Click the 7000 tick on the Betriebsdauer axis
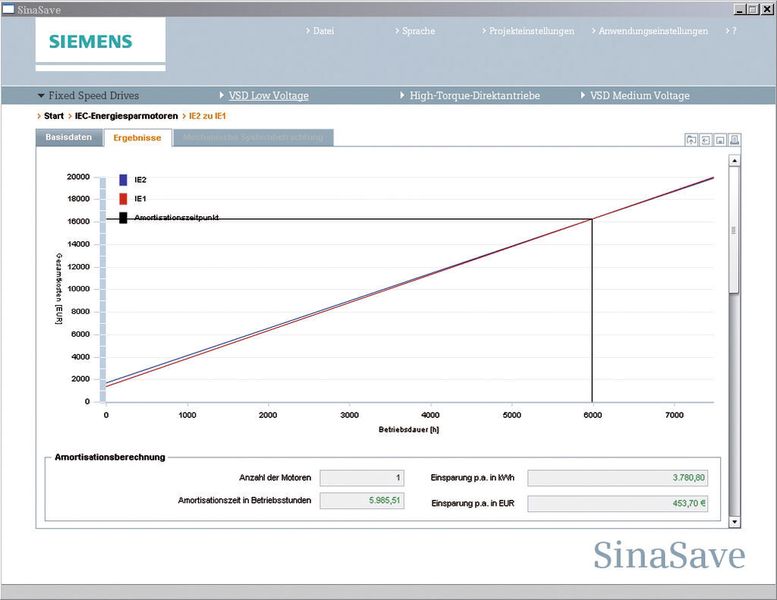777x600 pixels. point(674,415)
